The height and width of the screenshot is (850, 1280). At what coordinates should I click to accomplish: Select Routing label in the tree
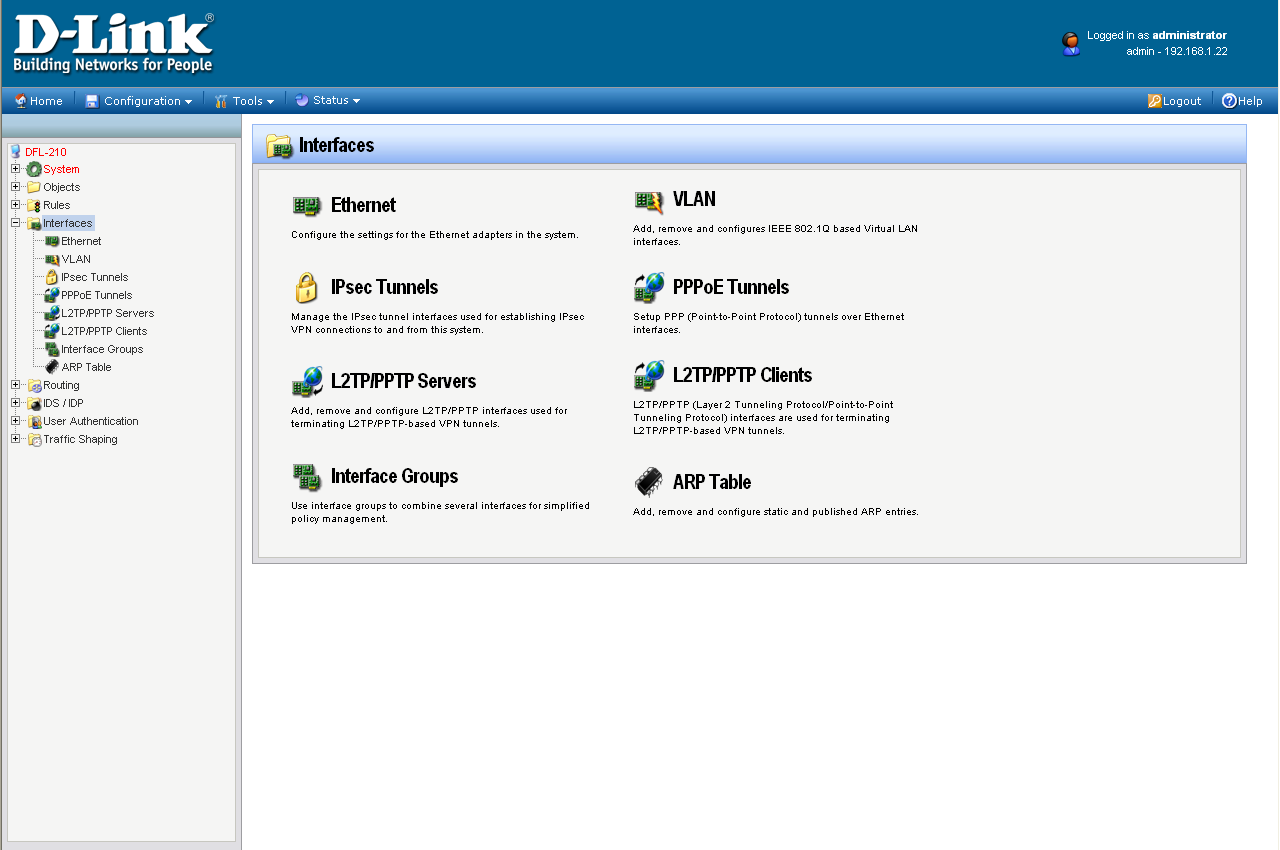point(61,385)
